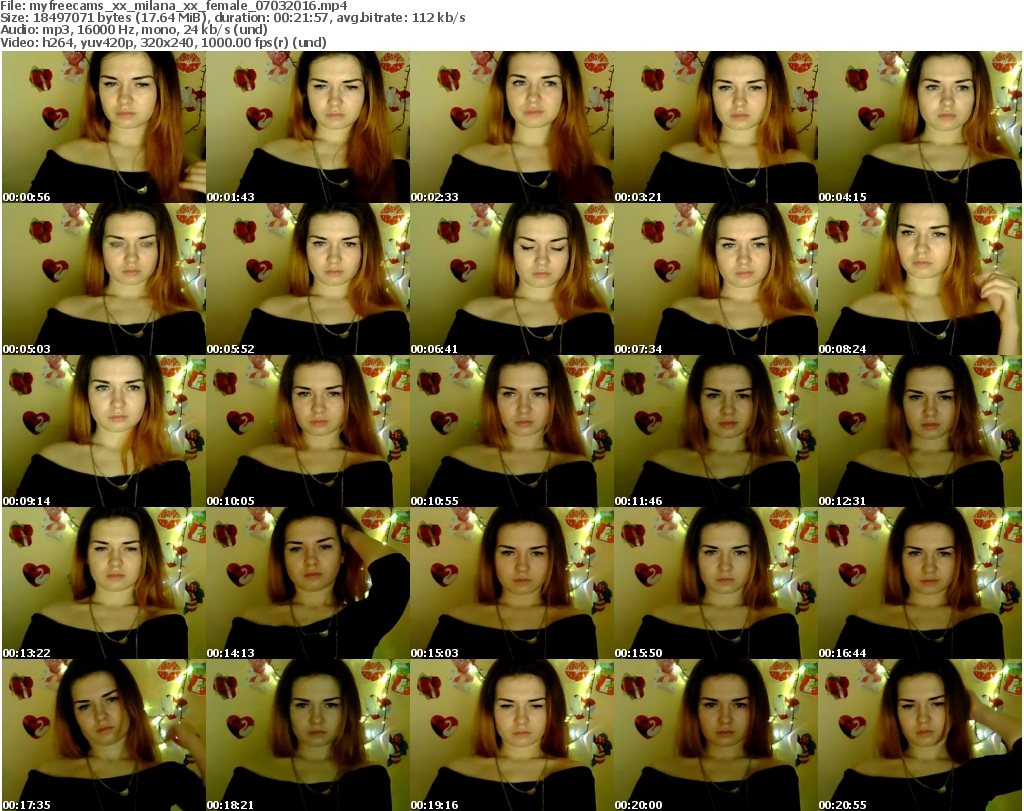Choose the frame marked 00:12:31

[x=919, y=431]
